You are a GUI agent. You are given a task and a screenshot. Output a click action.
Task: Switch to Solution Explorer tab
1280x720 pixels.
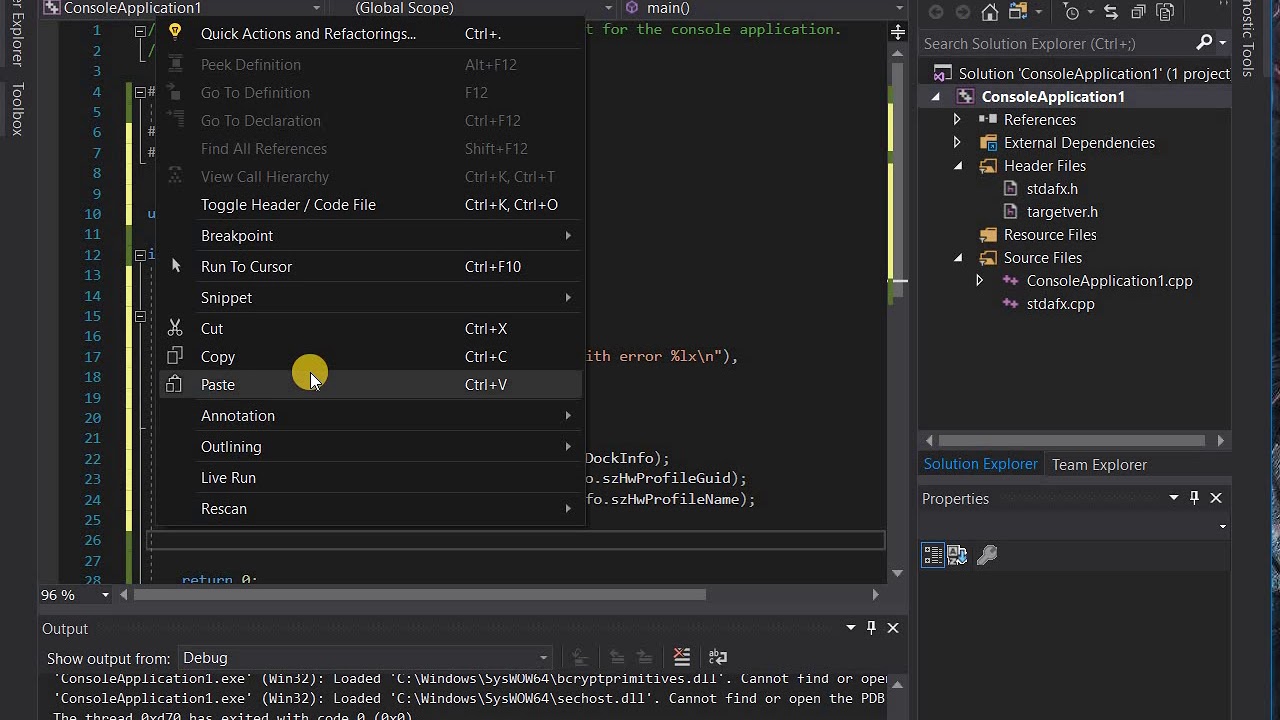tap(980, 464)
